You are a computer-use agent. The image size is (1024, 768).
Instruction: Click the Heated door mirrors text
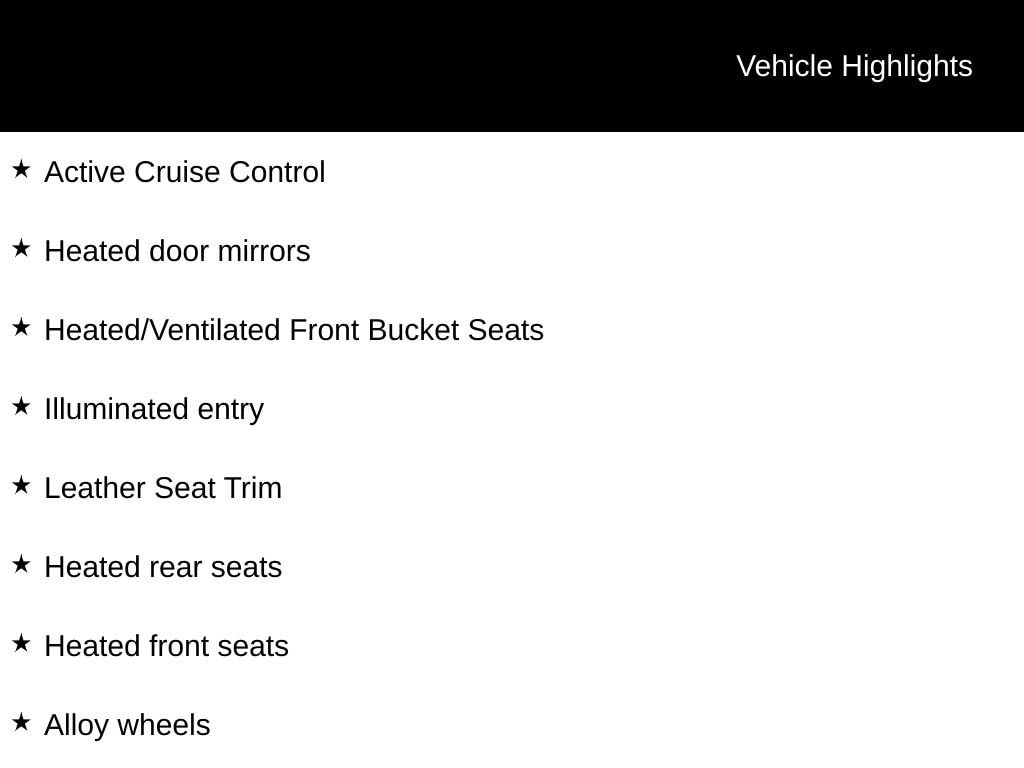[x=177, y=251]
